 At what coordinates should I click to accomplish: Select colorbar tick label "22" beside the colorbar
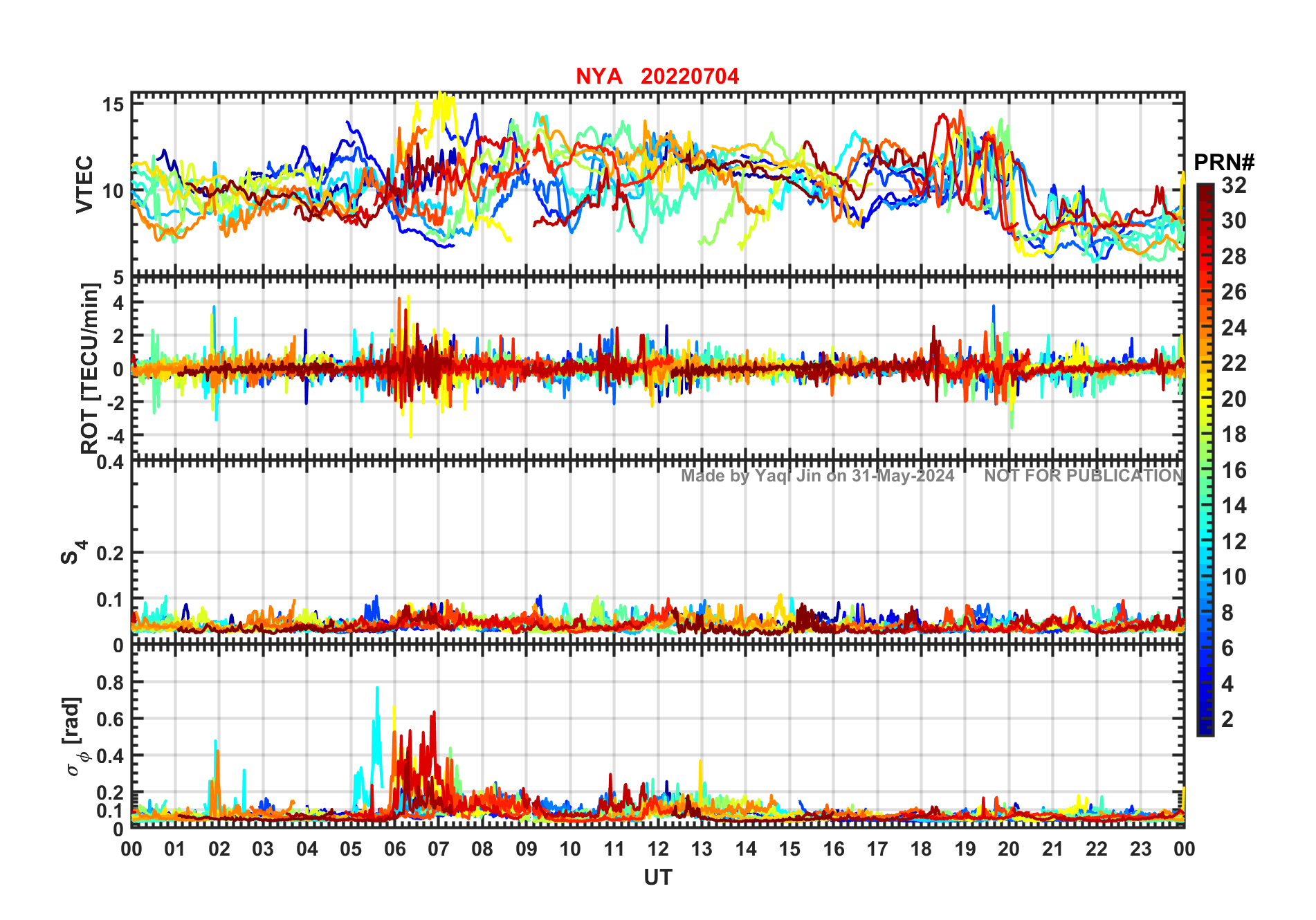pyautogui.click(x=1234, y=363)
